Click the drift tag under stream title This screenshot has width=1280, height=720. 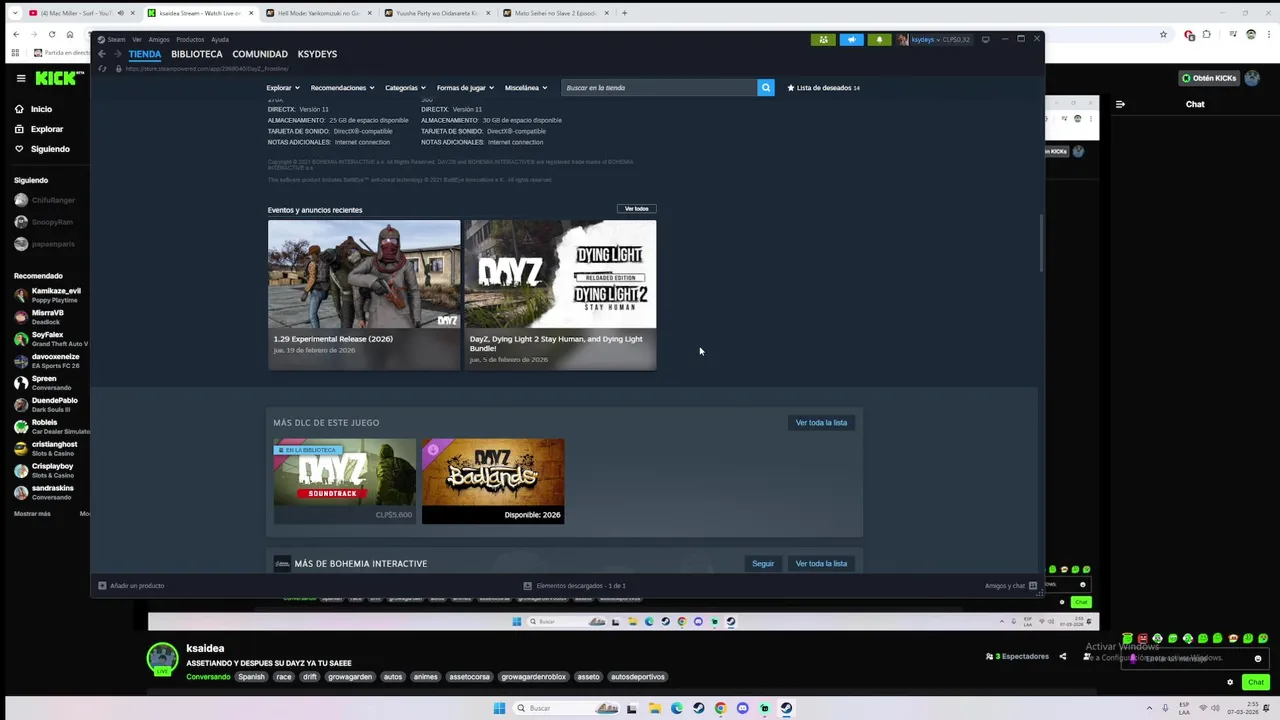[x=310, y=677]
